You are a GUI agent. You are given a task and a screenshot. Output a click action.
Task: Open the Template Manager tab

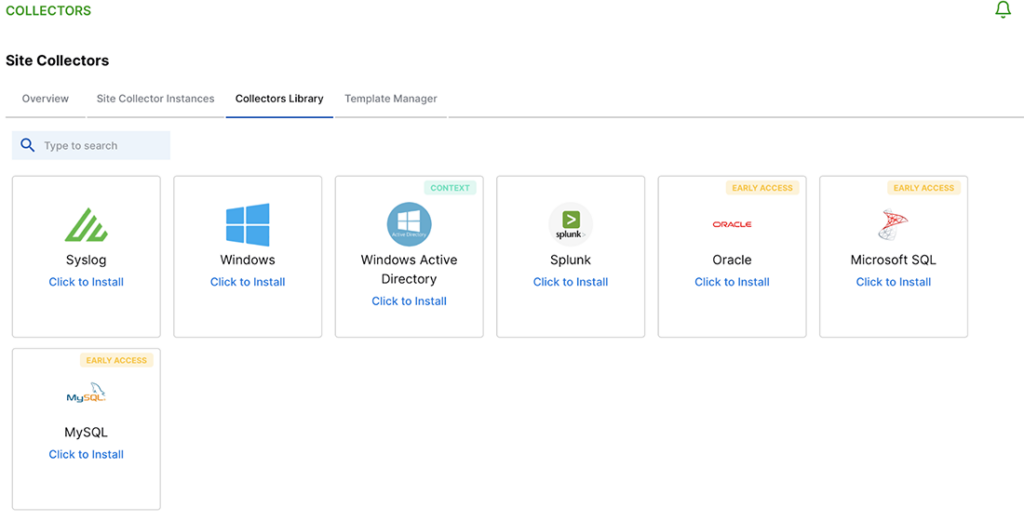click(390, 99)
